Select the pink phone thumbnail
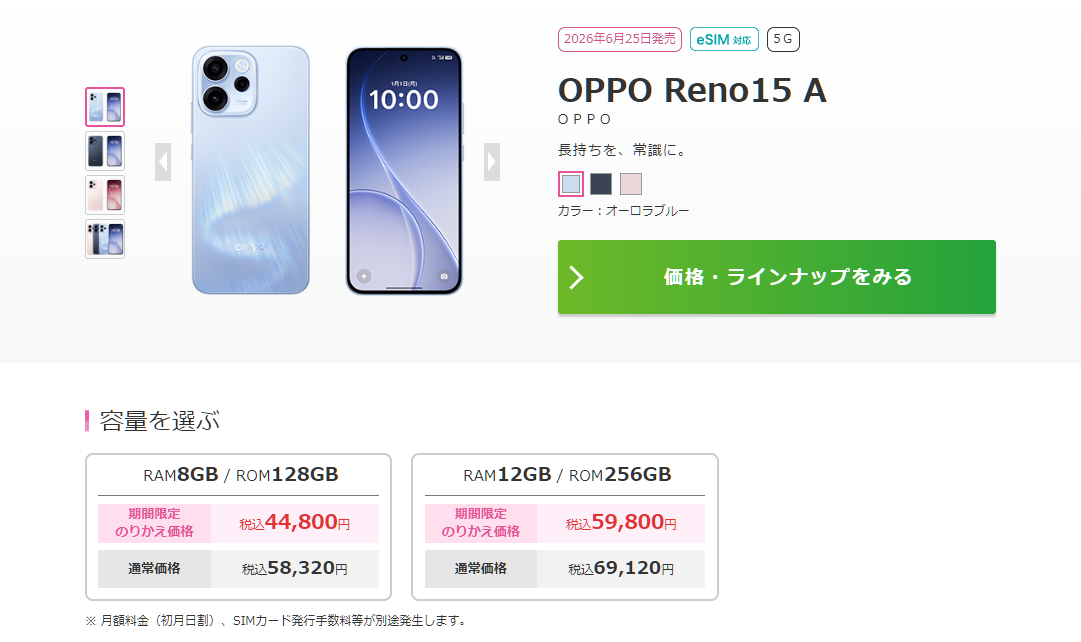 pyautogui.click(x=105, y=195)
